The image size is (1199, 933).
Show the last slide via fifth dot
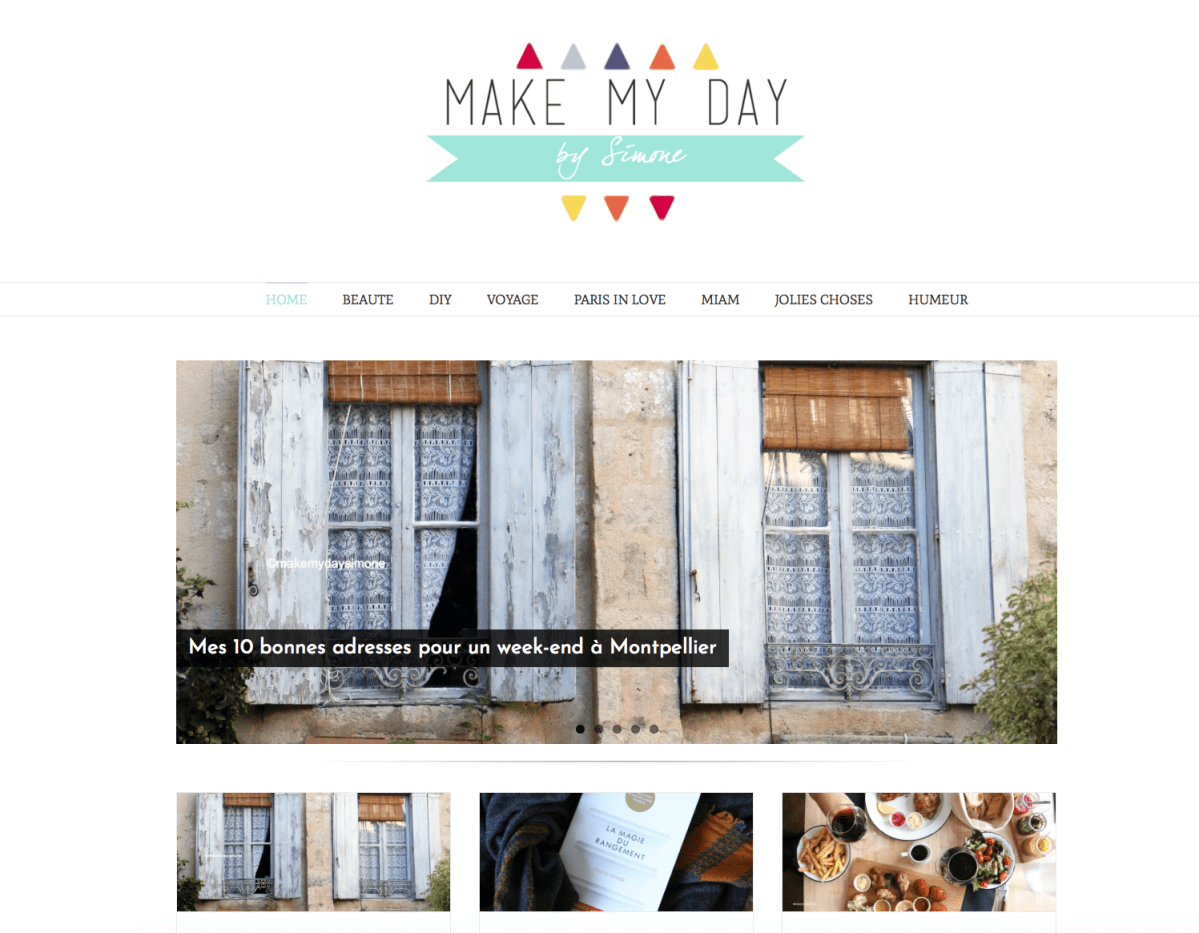point(654,729)
